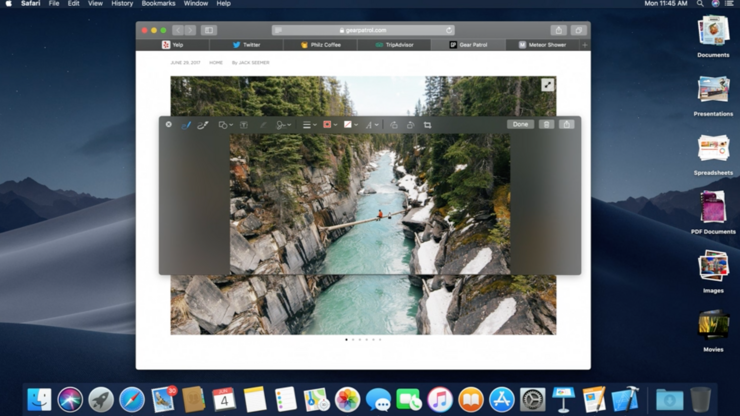The height and width of the screenshot is (416, 740).
Task: Click the Done button
Action: click(x=521, y=125)
